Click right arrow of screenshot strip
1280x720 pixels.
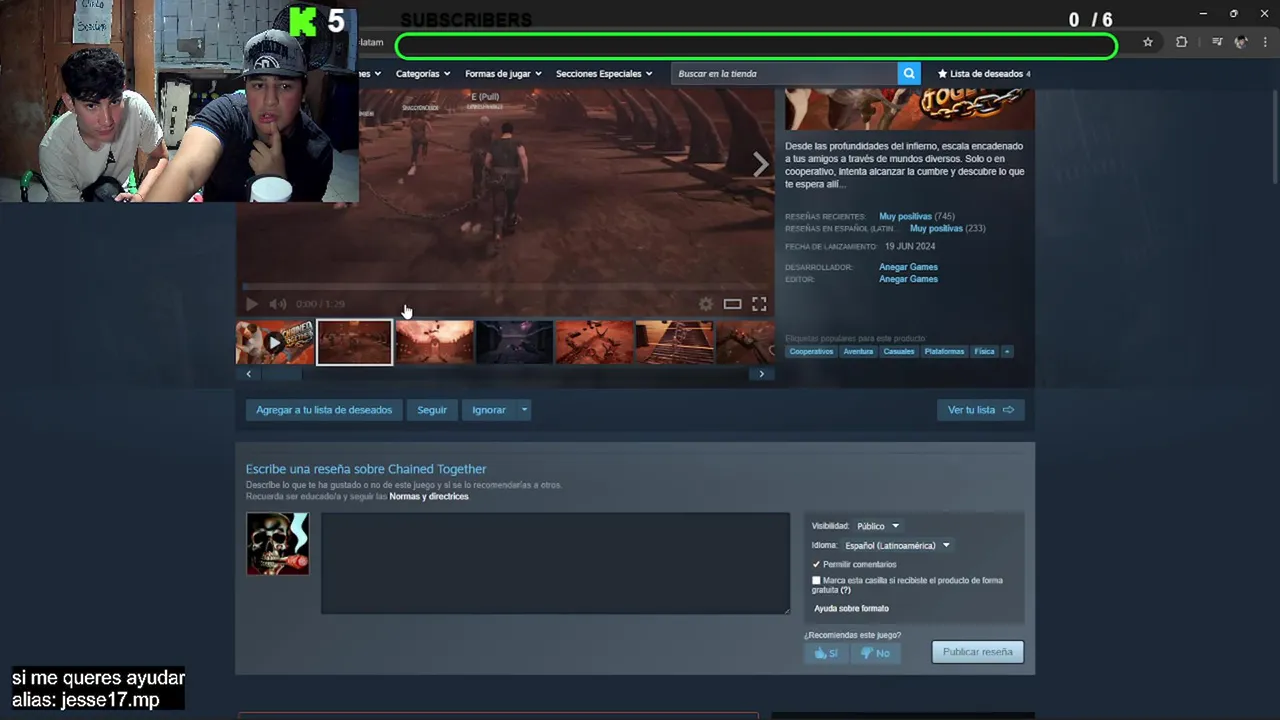[x=761, y=374]
